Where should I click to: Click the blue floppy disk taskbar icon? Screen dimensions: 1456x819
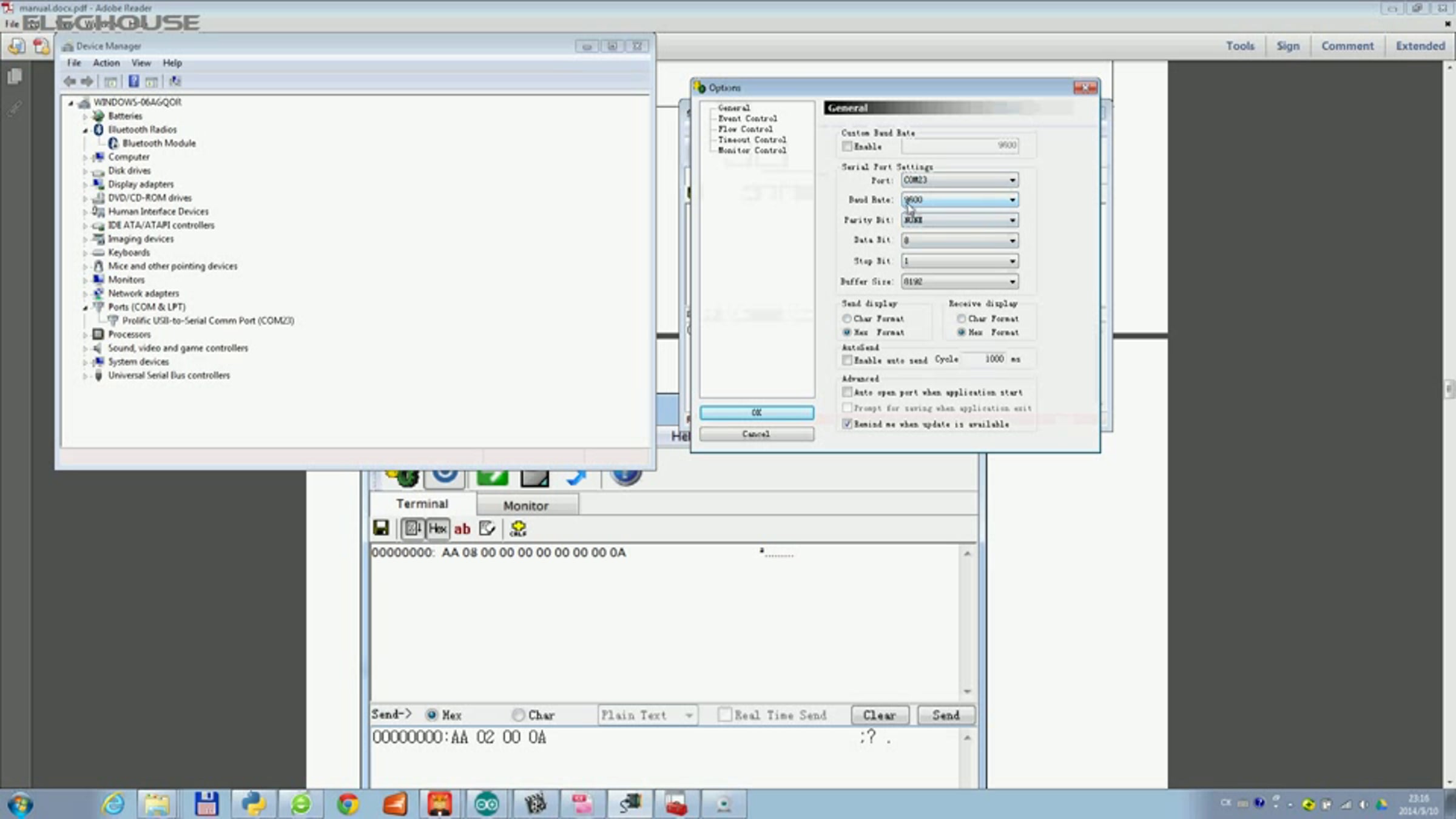(x=206, y=804)
